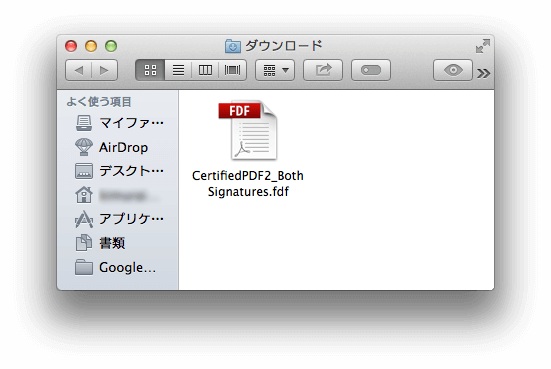551x369 pixels.
Task: Click the CertifiedPDF2_BothSignatures.fdf file name
Action: (248, 183)
